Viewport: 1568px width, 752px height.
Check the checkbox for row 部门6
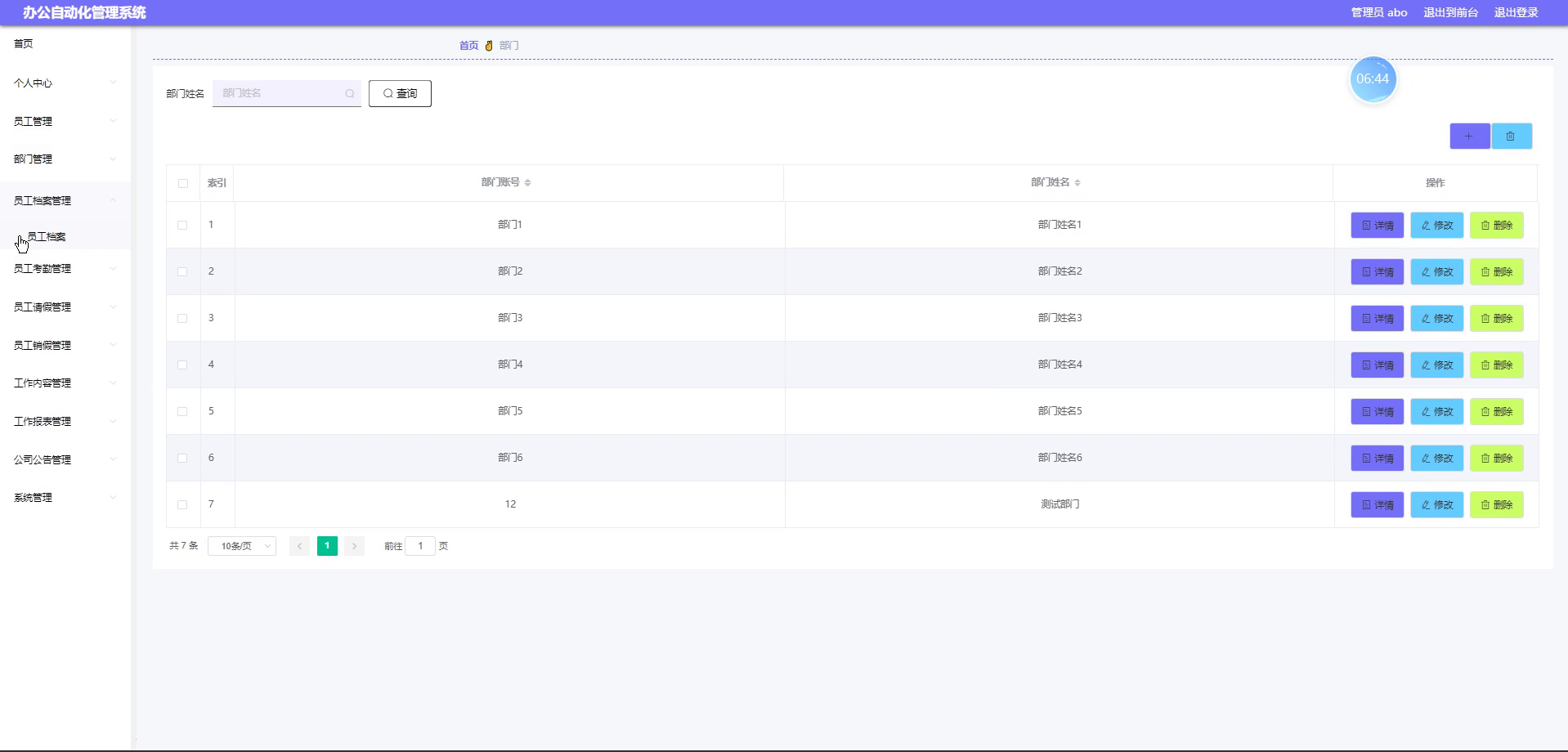point(182,459)
